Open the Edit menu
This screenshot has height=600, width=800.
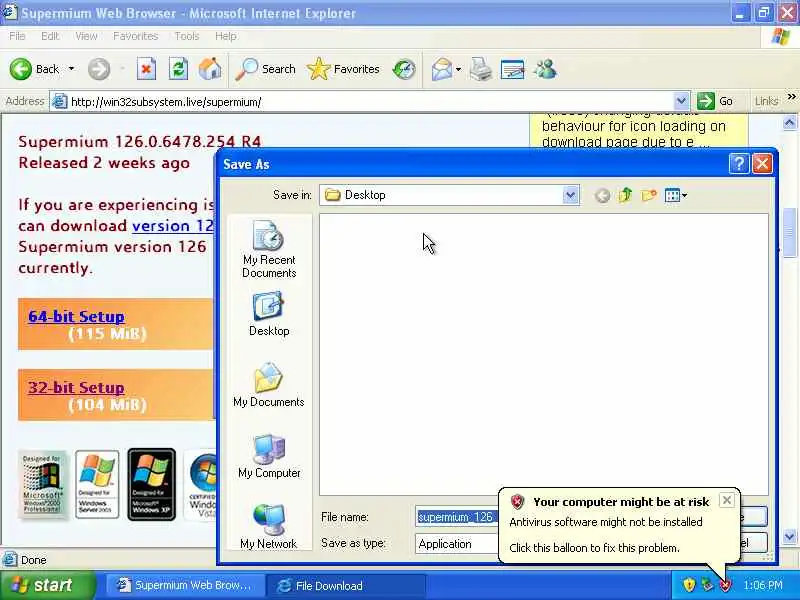[x=50, y=36]
